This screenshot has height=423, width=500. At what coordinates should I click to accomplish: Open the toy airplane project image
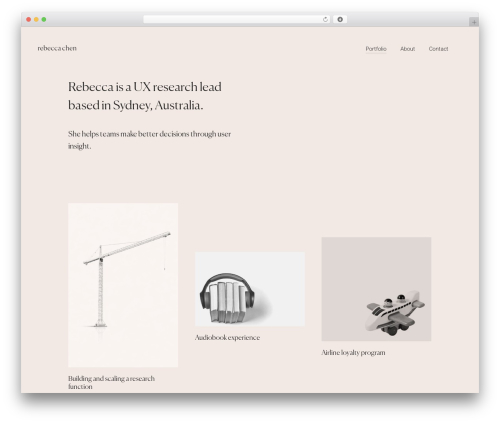point(376,289)
